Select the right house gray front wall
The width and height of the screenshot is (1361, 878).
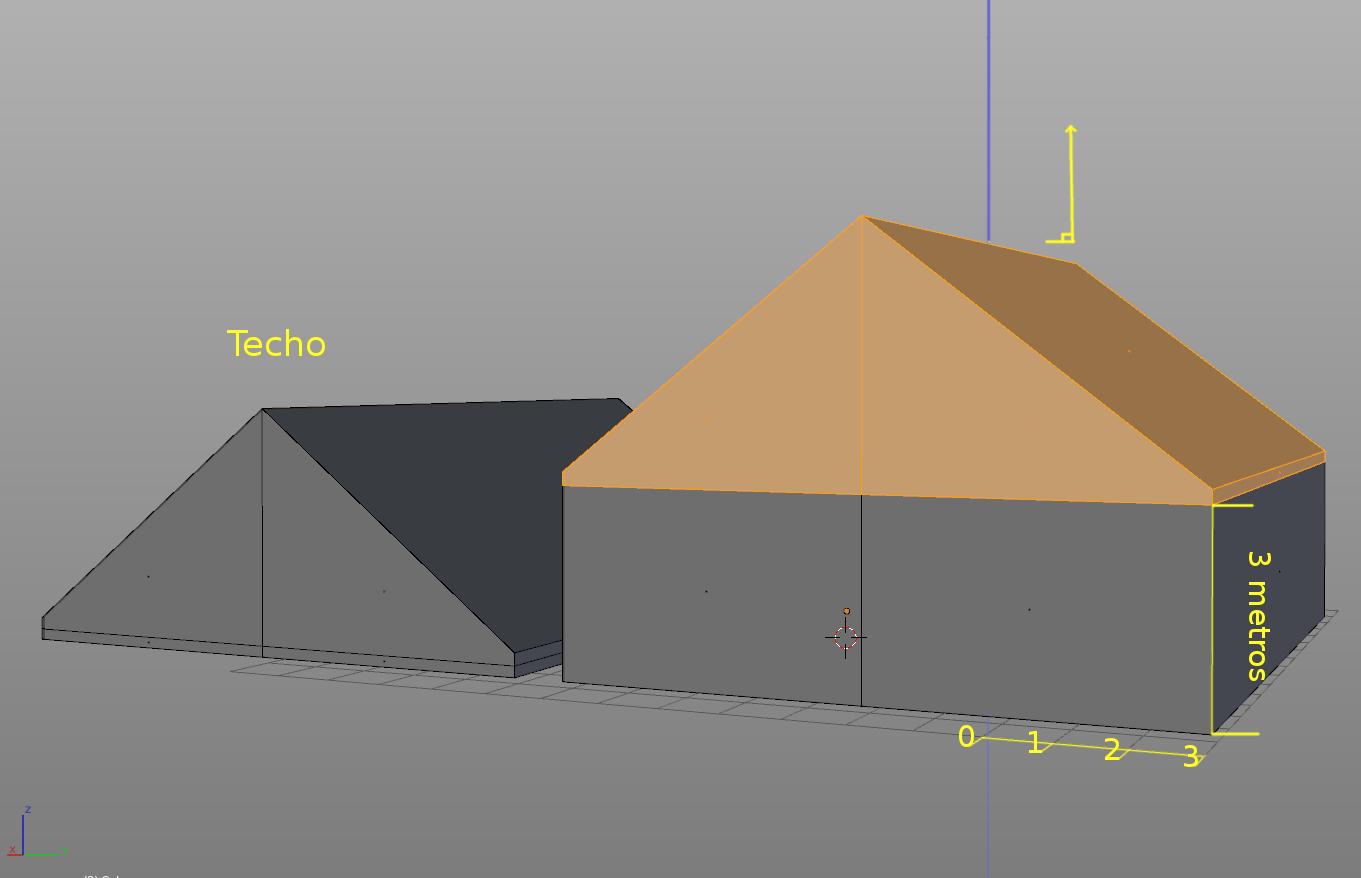(885, 605)
